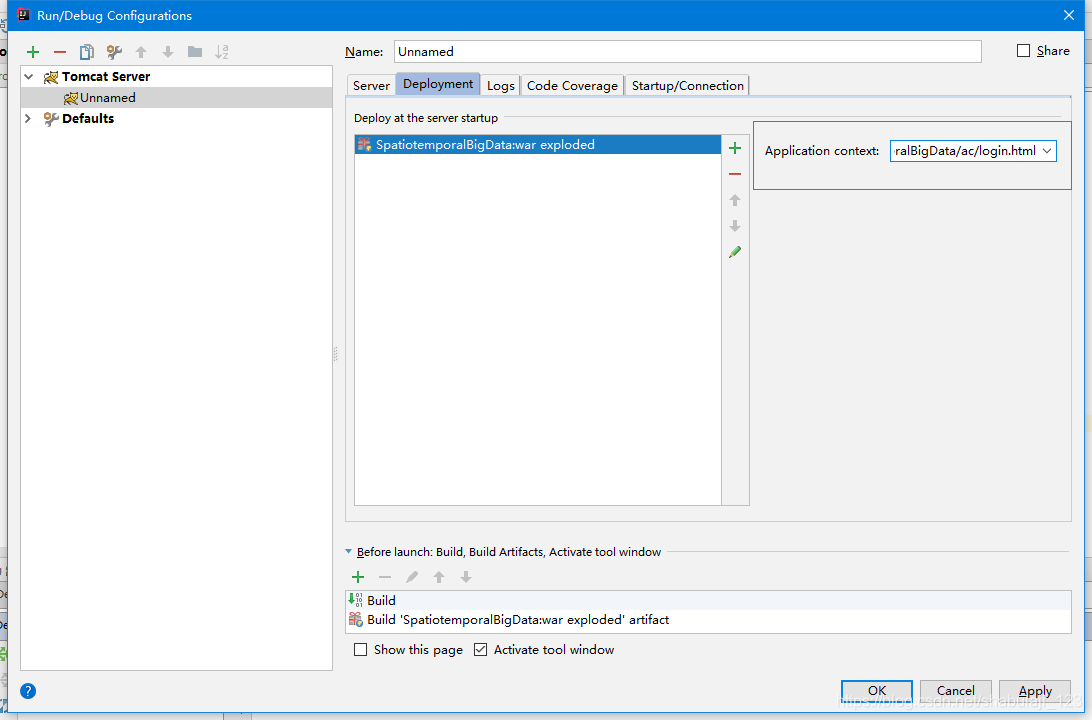This screenshot has width=1092, height=720.
Task: Select Unnamed Tomcat configuration
Action: click(x=177, y=97)
